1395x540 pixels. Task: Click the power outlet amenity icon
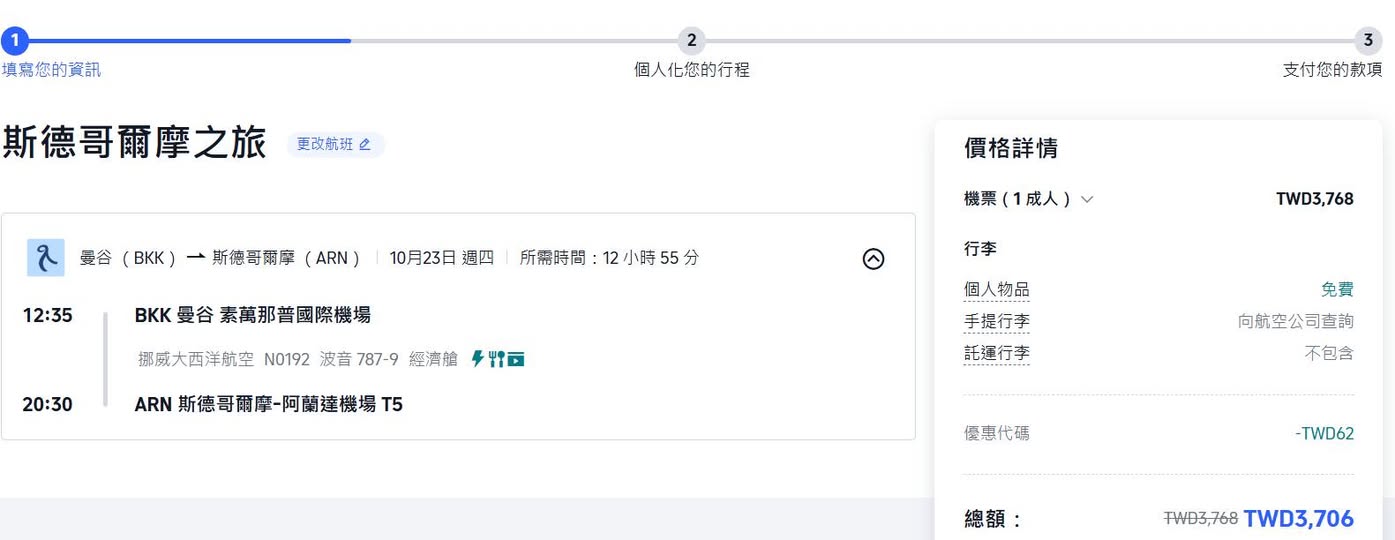pyautogui.click(x=478, y=358)
